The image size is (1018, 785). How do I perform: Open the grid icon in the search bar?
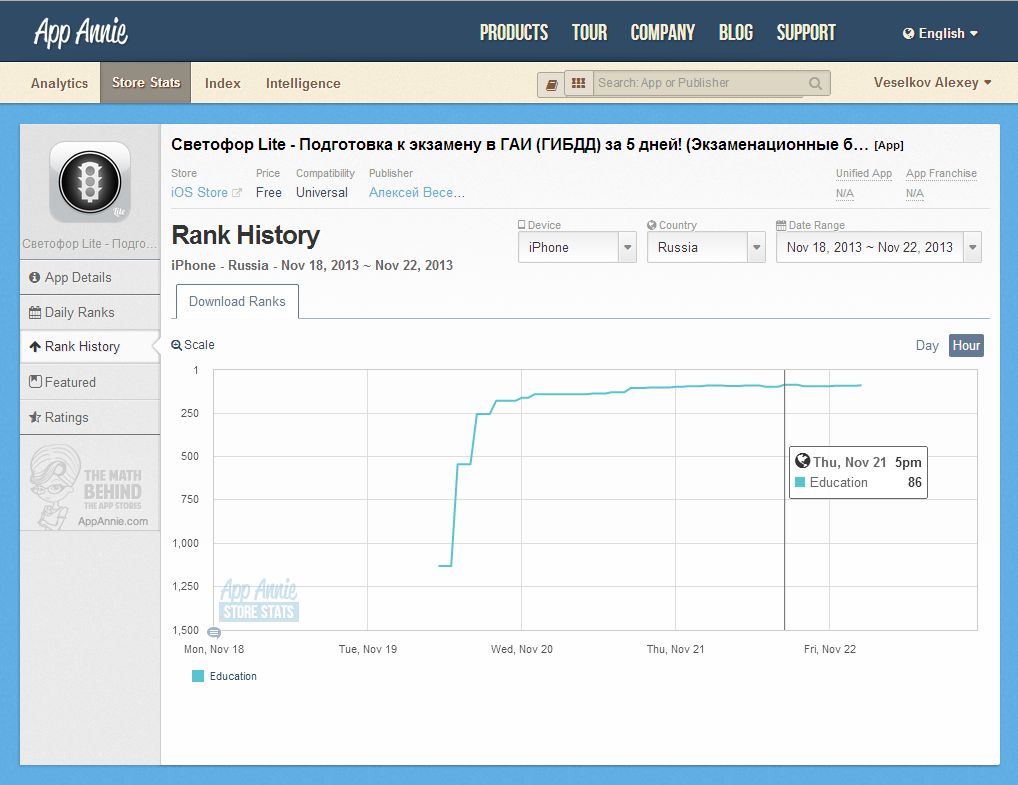coord(578,83)
